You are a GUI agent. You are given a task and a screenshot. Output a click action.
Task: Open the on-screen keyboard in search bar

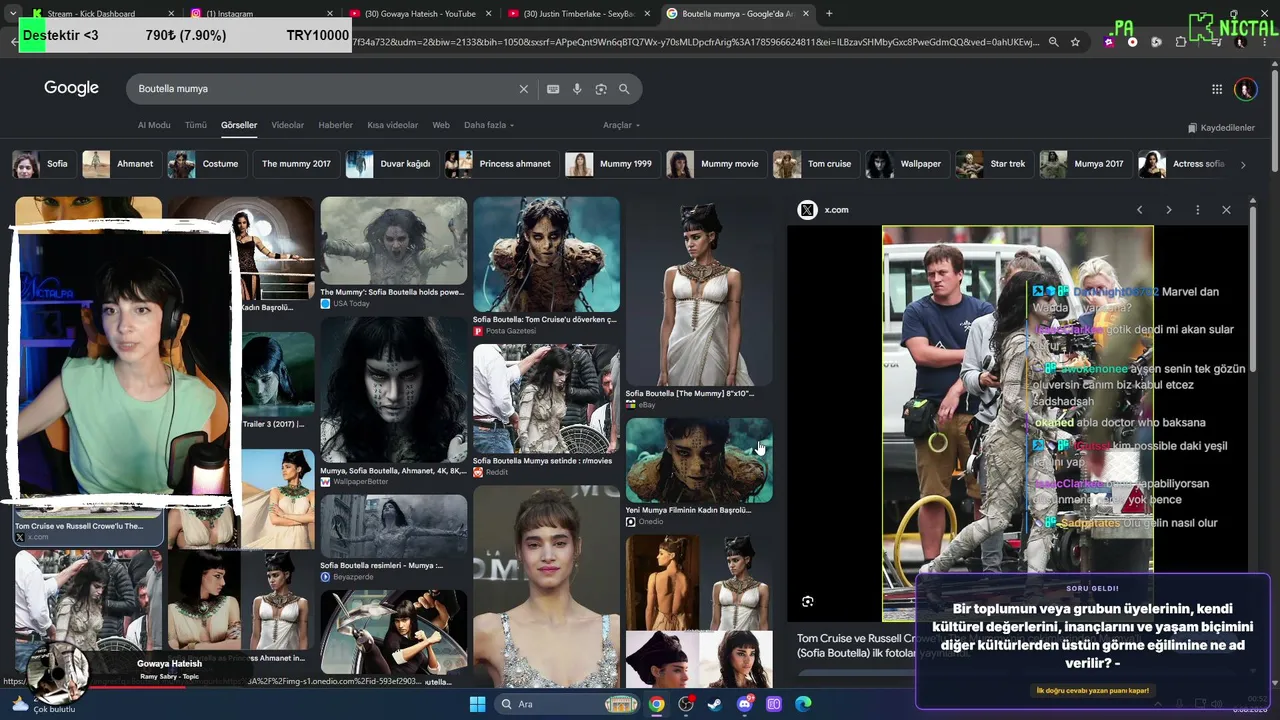pyautogui.click(x=553, y=89)
